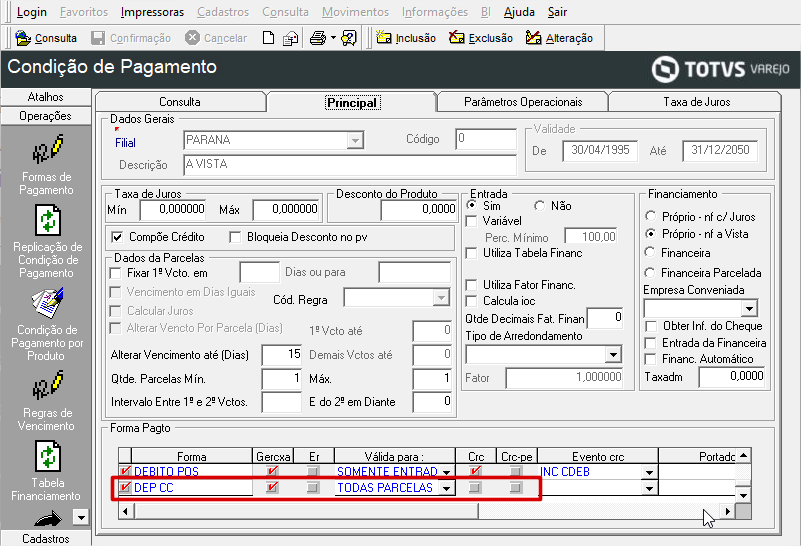Open Tabela Financiamento sidebar icon
801x546 pixels.
click(x=48, y=456)
